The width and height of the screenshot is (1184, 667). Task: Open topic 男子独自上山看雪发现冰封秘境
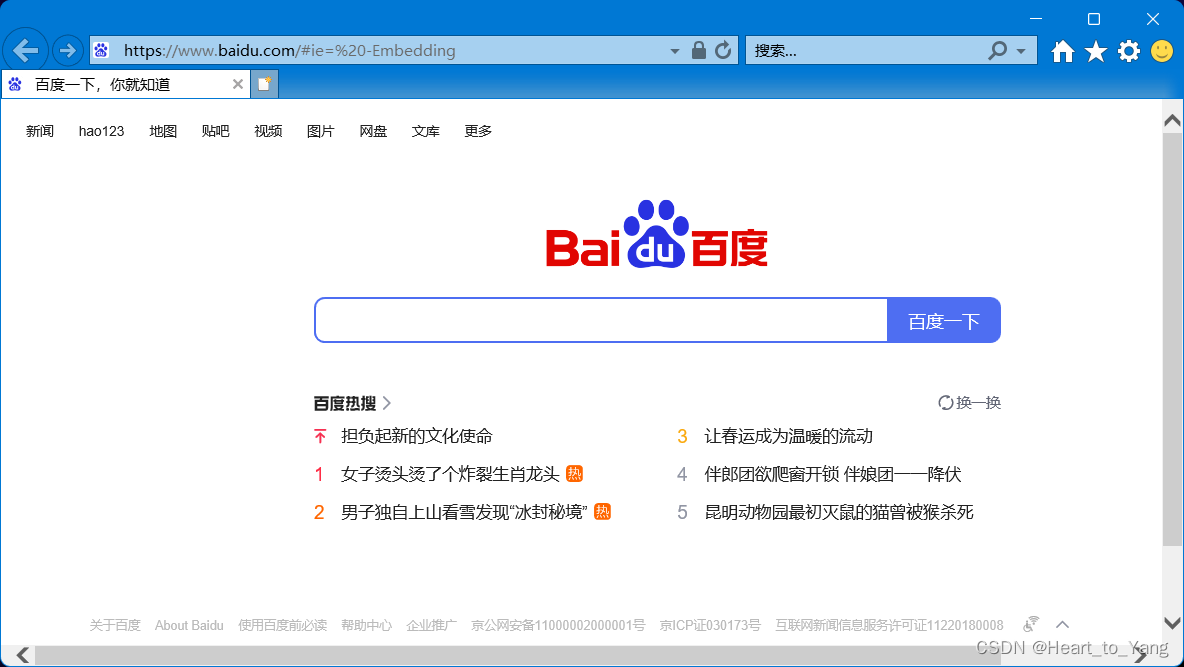click(x=464, y=511)
